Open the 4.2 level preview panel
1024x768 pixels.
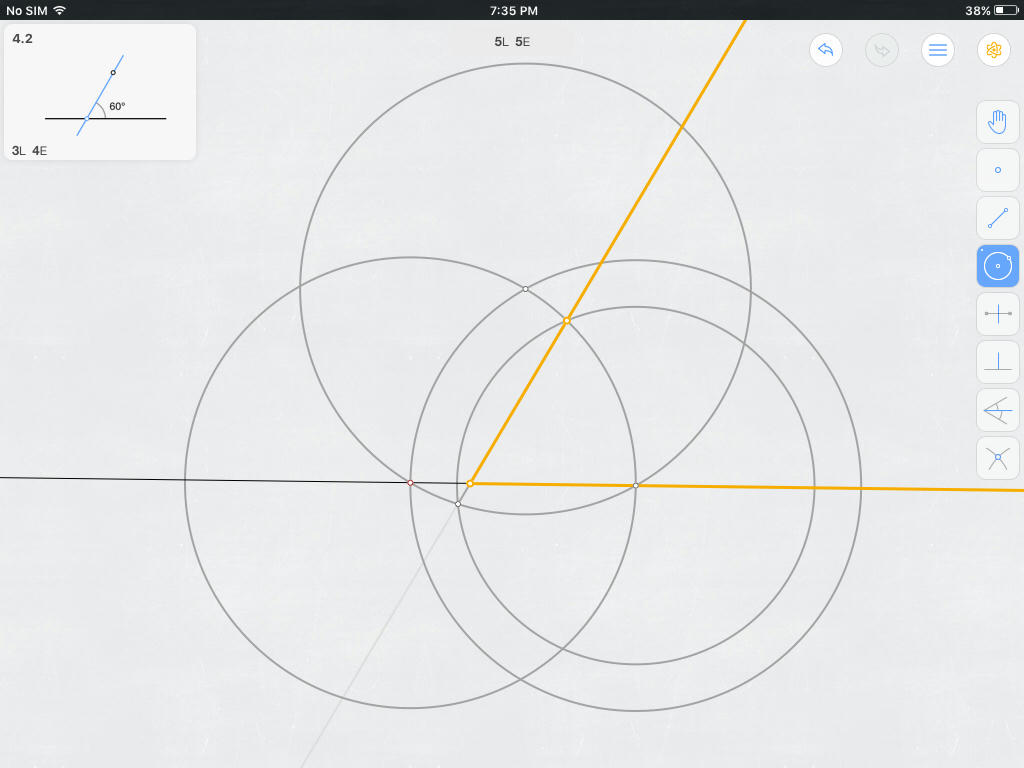point(100,90)
